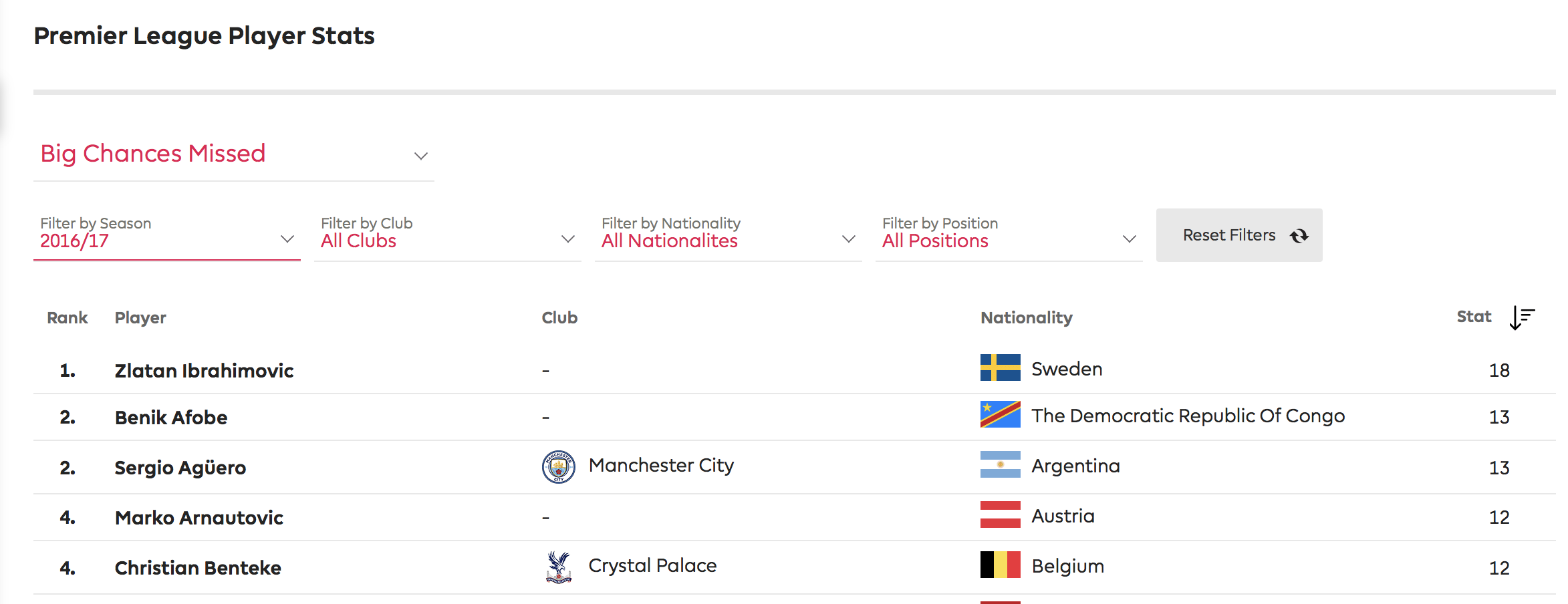Click the Stat column header
1568x604 pixels.
(x=1474, y=317)
